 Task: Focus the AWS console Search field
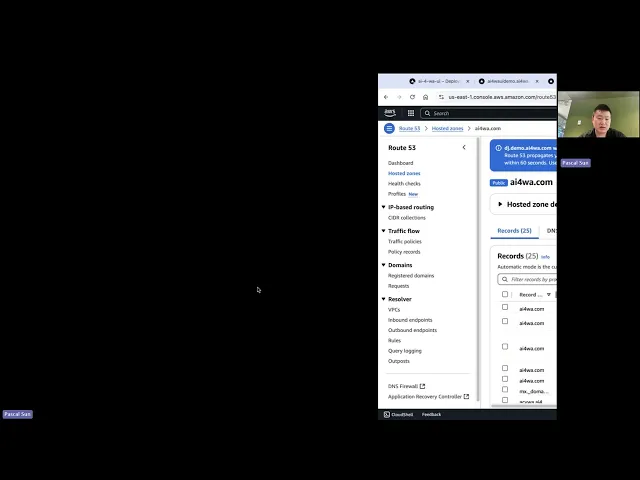488,113
